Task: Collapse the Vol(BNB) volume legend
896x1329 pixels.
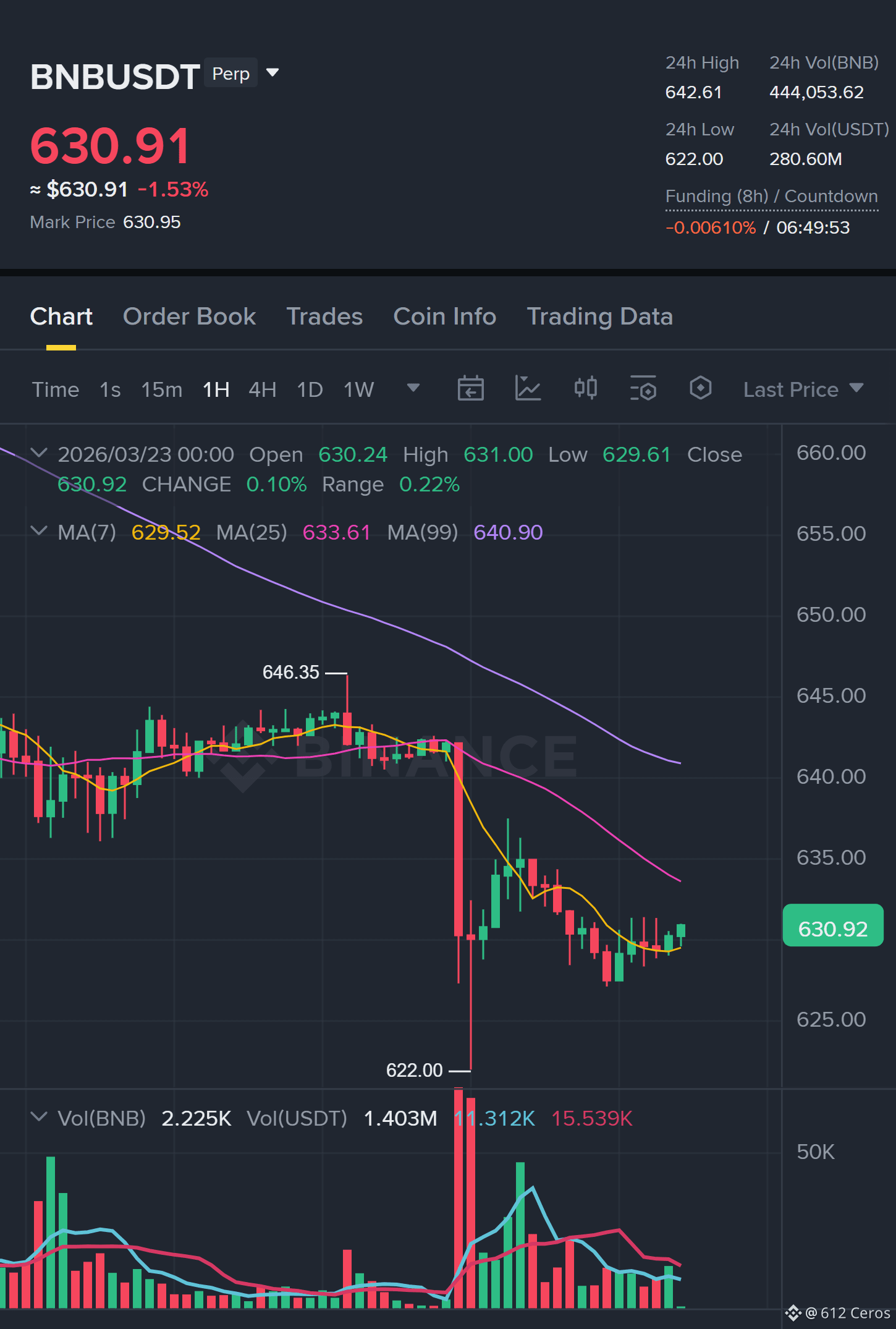Action: (39, 1117)
